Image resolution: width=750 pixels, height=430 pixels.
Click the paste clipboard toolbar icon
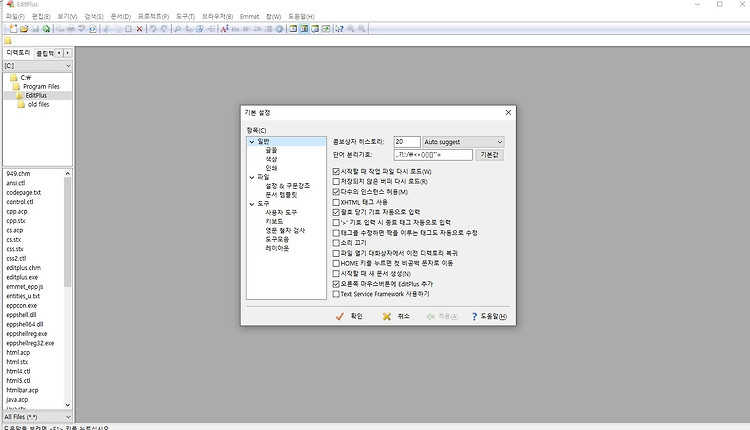pyautogui.click(x=128, y=29)
